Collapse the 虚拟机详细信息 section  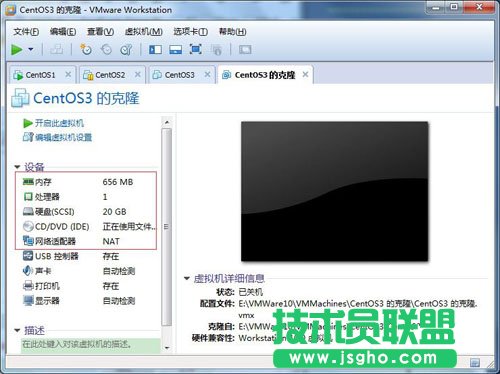click(x=187, y=278)
